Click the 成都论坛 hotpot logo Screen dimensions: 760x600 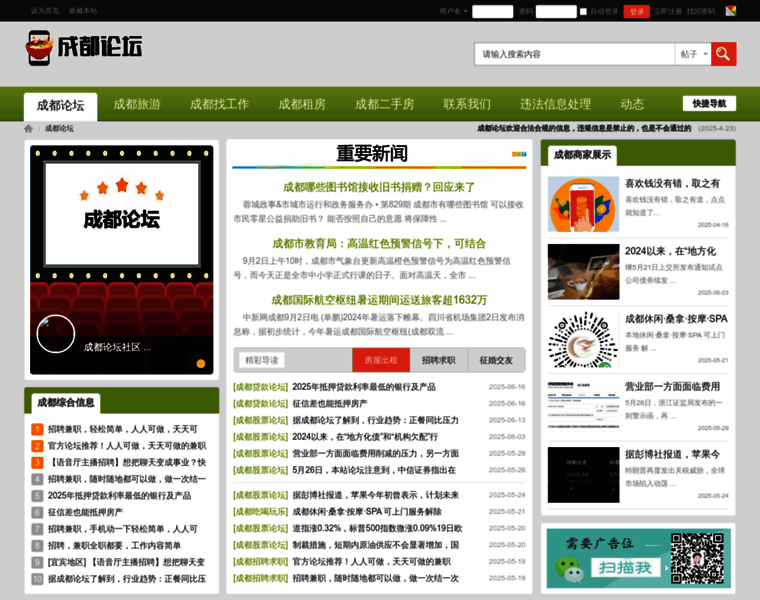pos(84,47)
